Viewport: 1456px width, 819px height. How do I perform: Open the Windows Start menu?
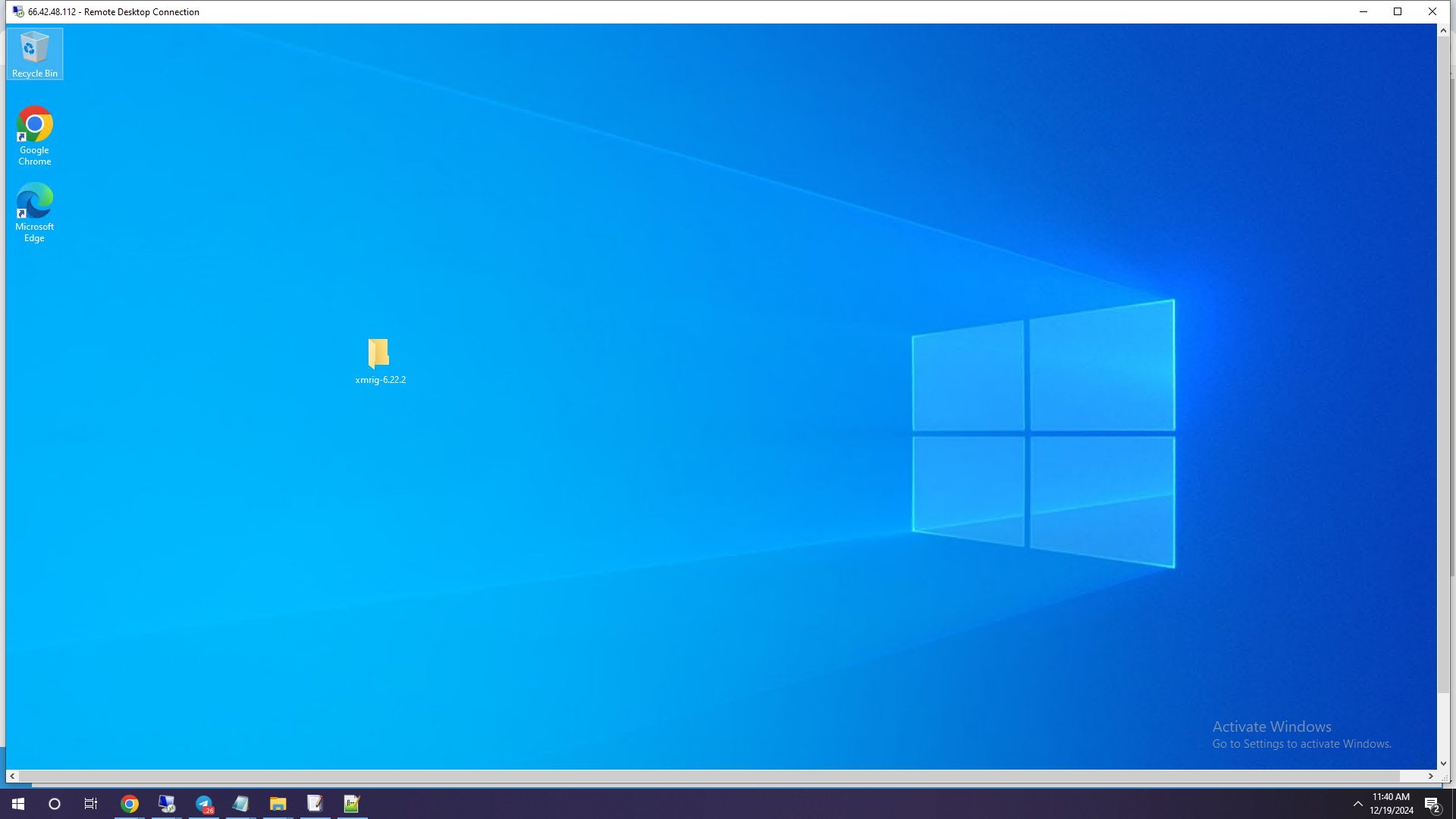coord(18,804)
